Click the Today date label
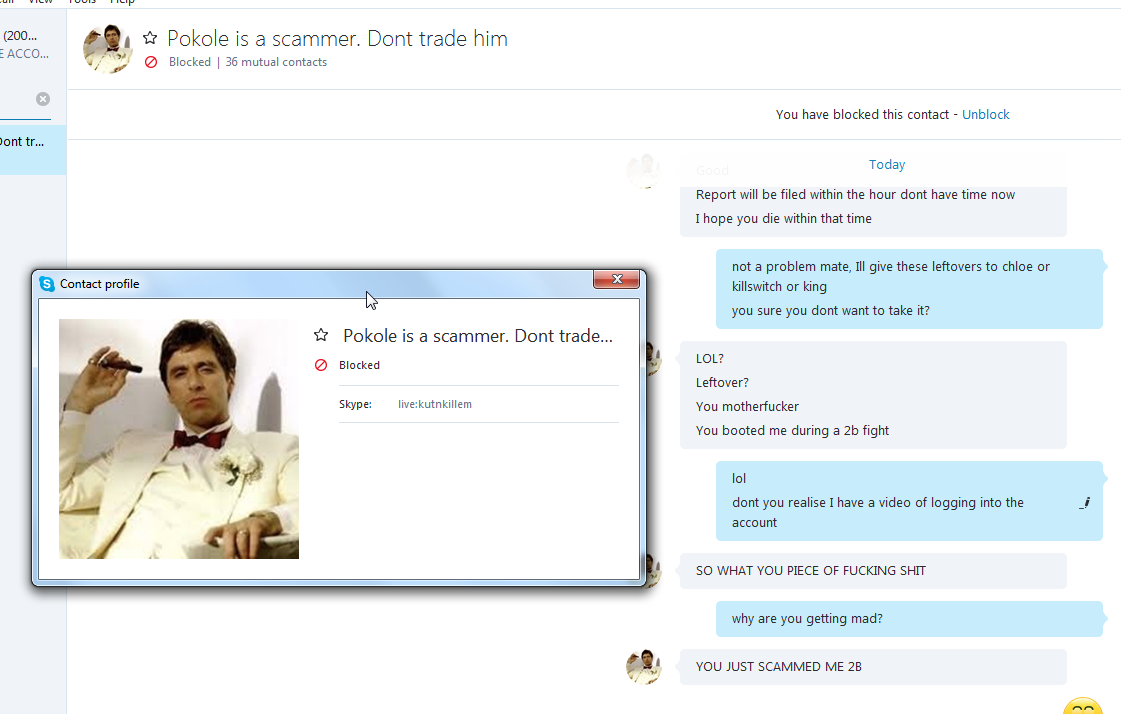Image resolution: width=1121 pixels, height=714 pixels. tap(887, 164)
